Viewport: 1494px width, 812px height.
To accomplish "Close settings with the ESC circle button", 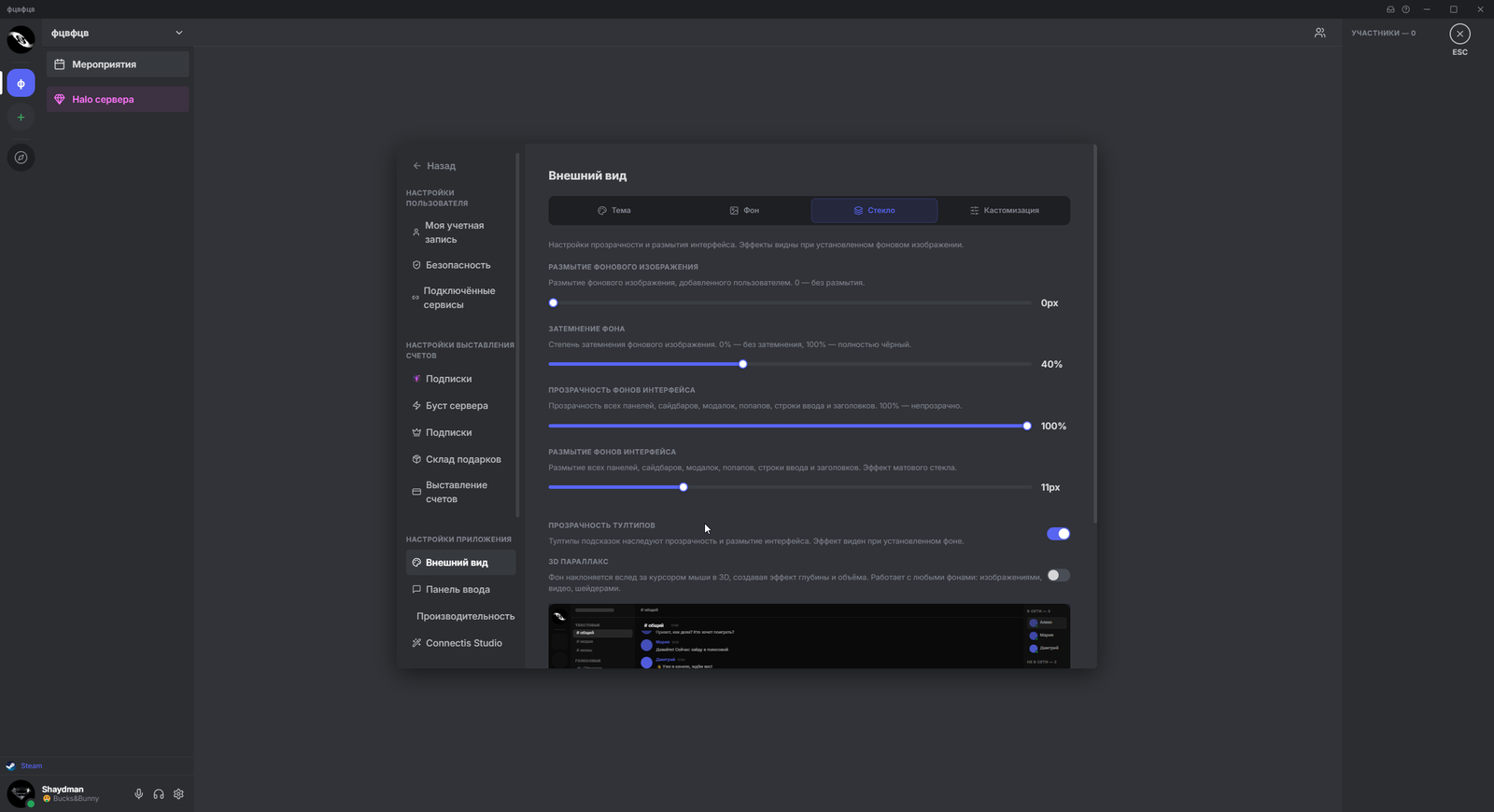I will (x=1459, y=34).
